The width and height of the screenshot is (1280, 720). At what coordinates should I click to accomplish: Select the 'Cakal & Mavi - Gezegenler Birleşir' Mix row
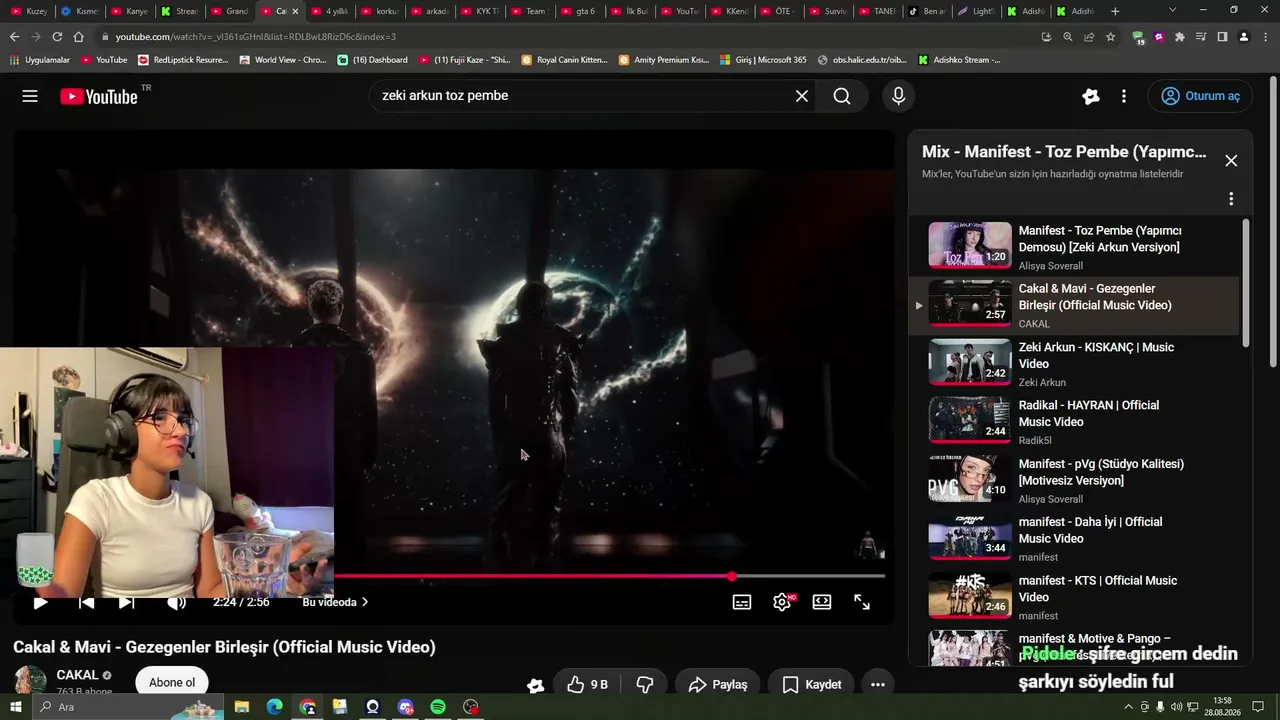point(1074,305)
